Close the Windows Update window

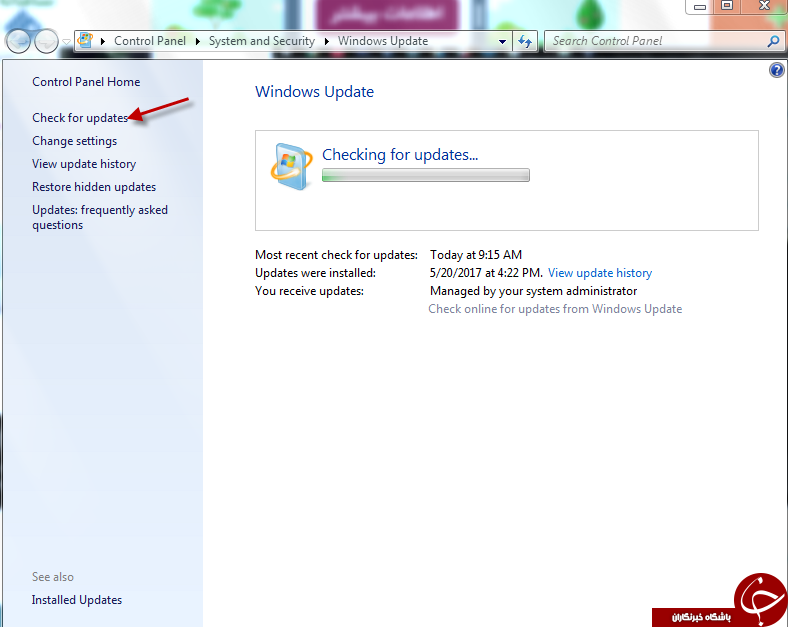click(764, 6)
